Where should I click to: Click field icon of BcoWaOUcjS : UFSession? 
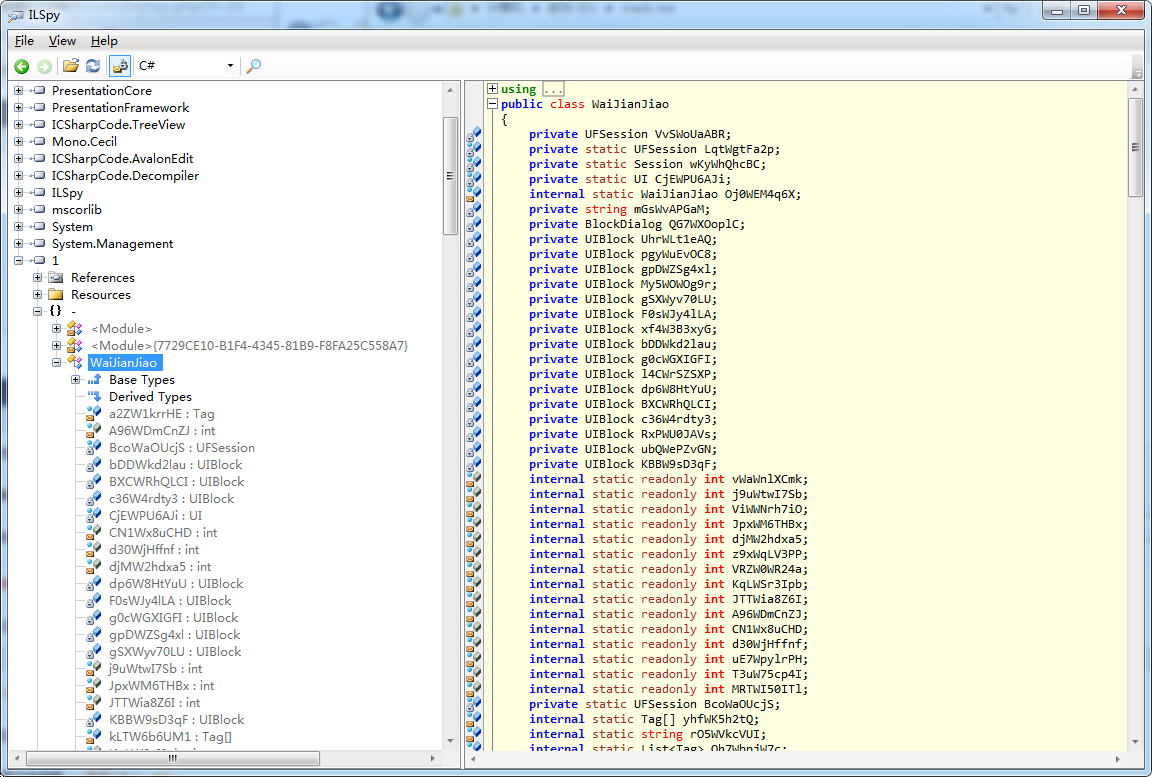(x=94, y=448)
